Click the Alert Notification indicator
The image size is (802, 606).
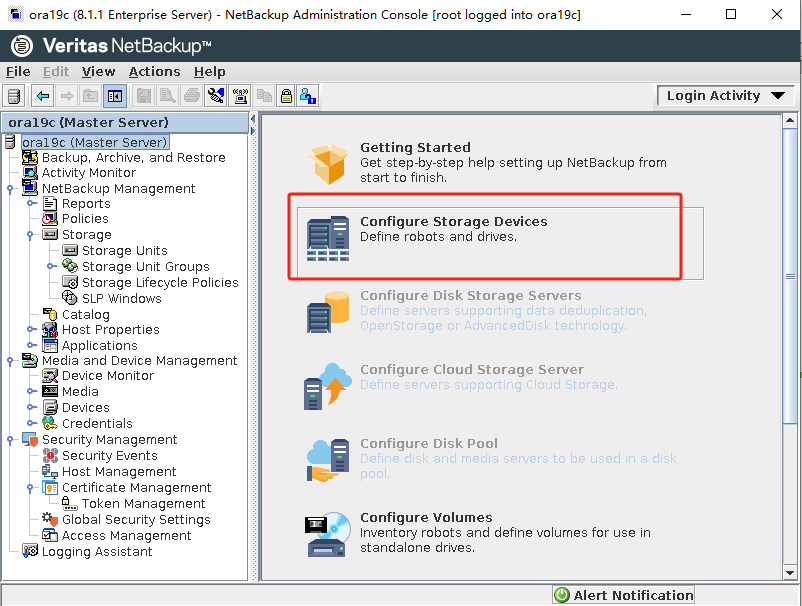tap(622, 594)
